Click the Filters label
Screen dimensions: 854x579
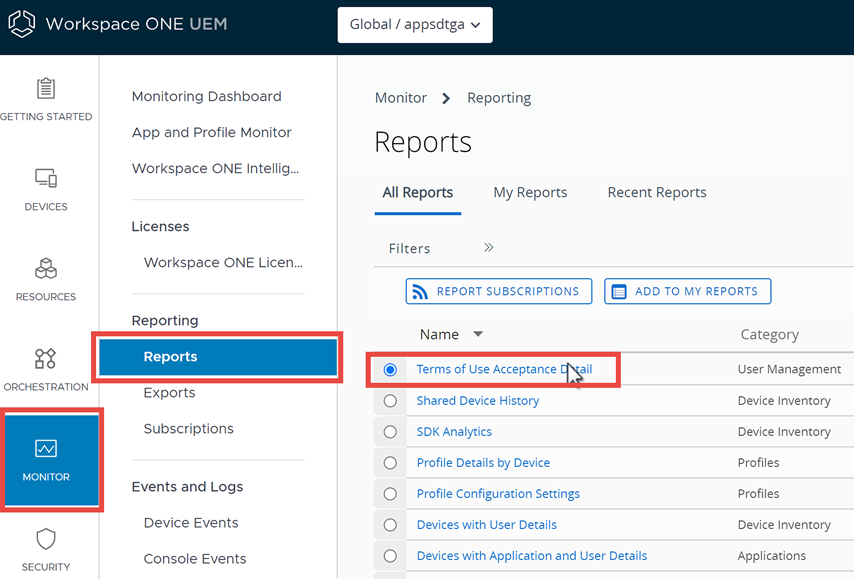pos(410,249)
